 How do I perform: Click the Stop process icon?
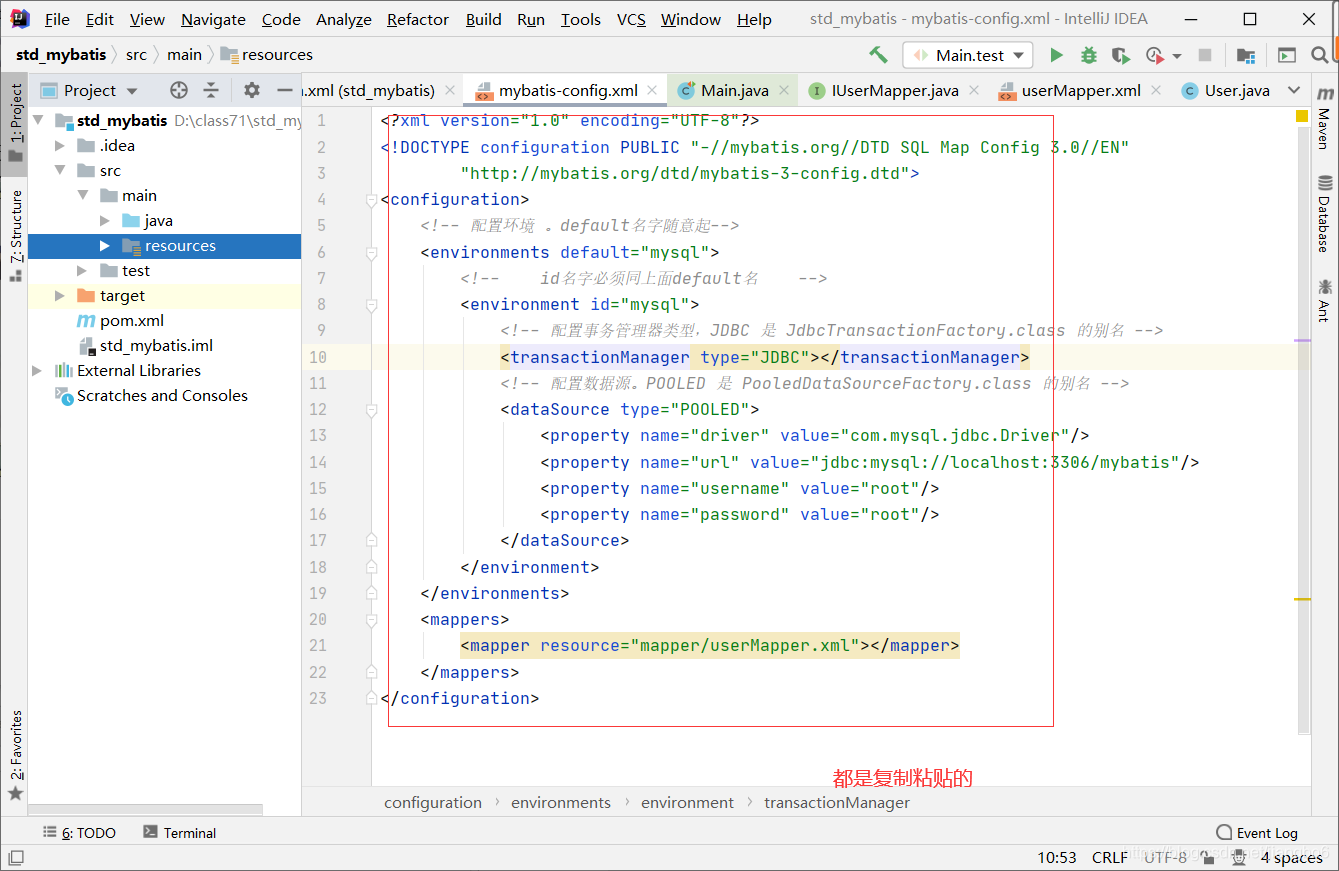coord(1205,55)
